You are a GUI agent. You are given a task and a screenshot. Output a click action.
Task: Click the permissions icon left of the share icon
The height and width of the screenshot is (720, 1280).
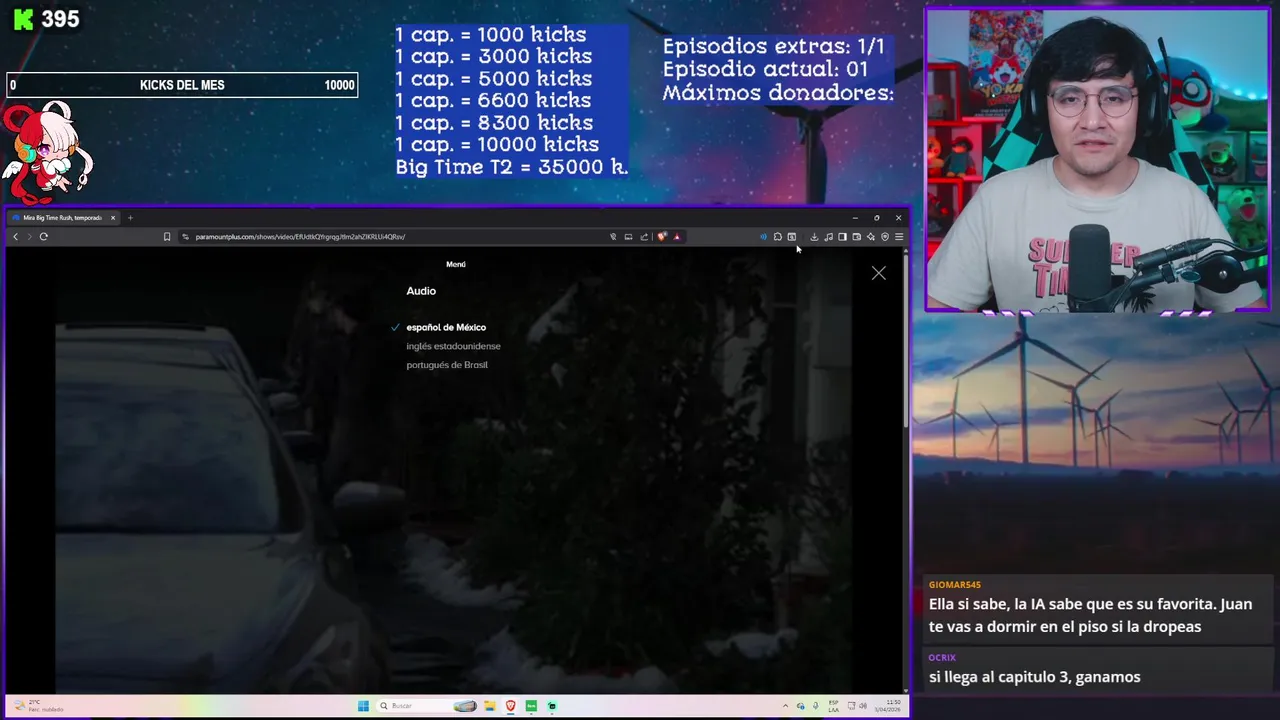point(613,237)
